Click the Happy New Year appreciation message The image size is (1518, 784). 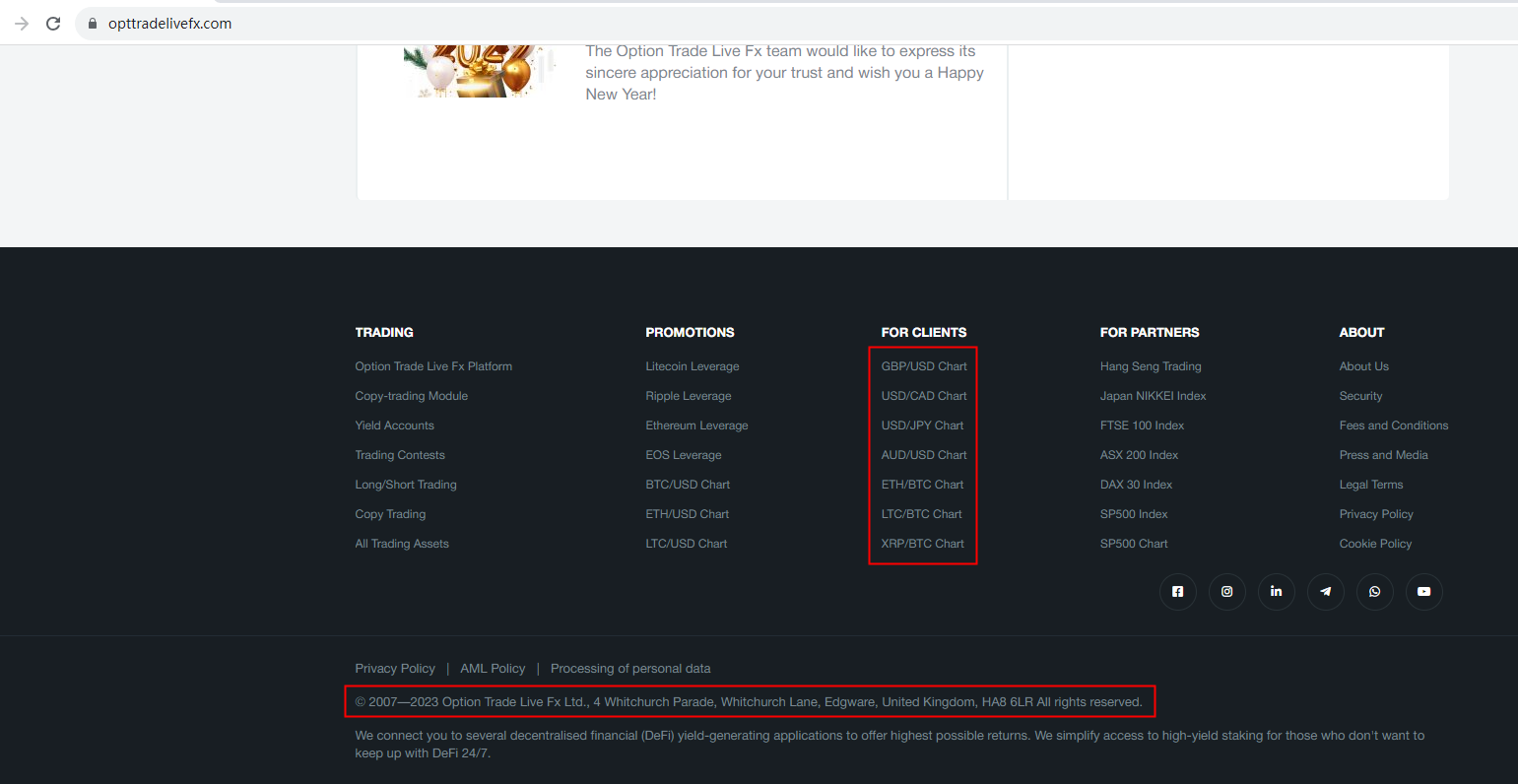click(785, 73)
